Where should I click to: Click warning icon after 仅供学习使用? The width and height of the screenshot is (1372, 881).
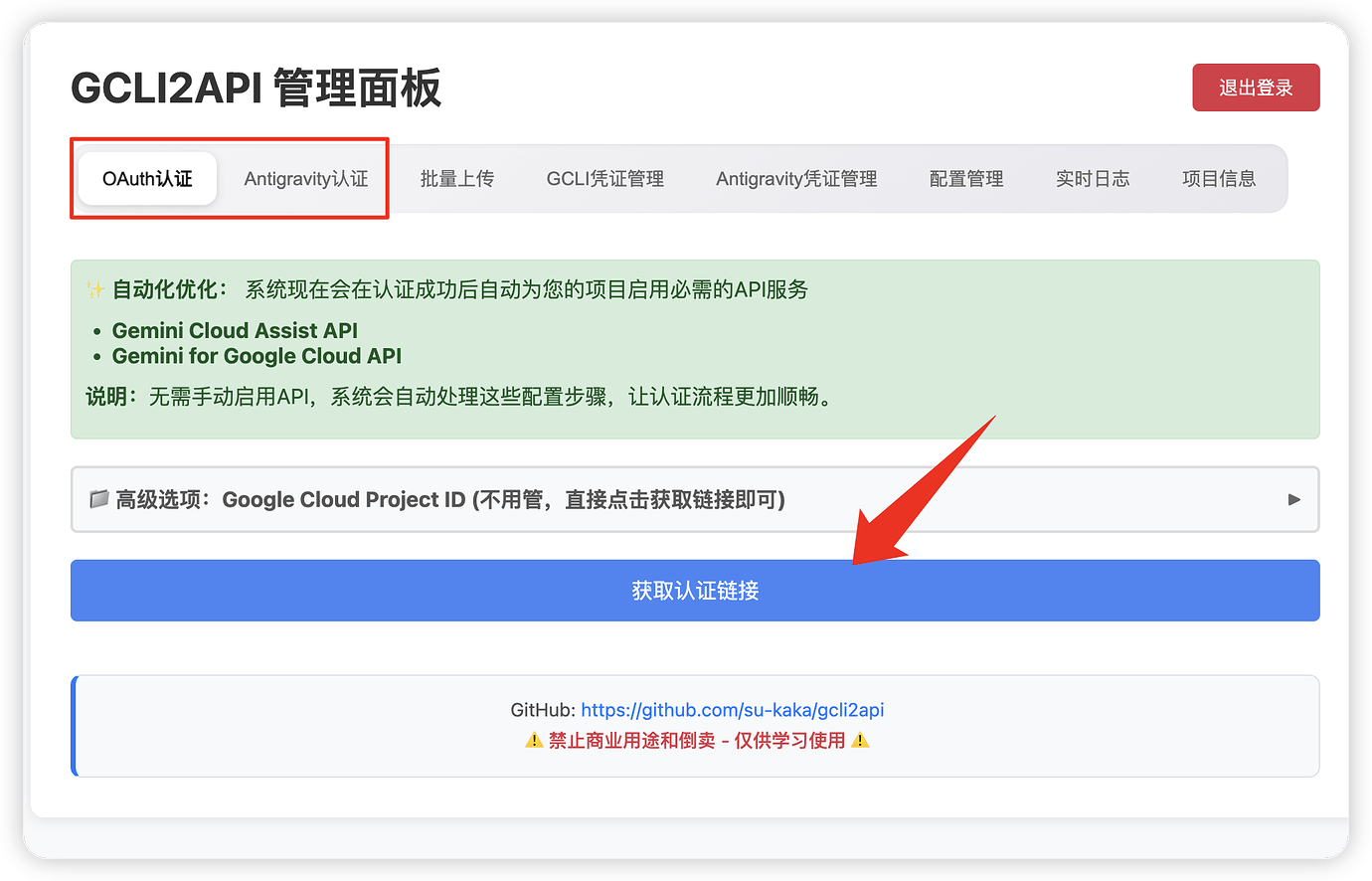click(860, 740)
